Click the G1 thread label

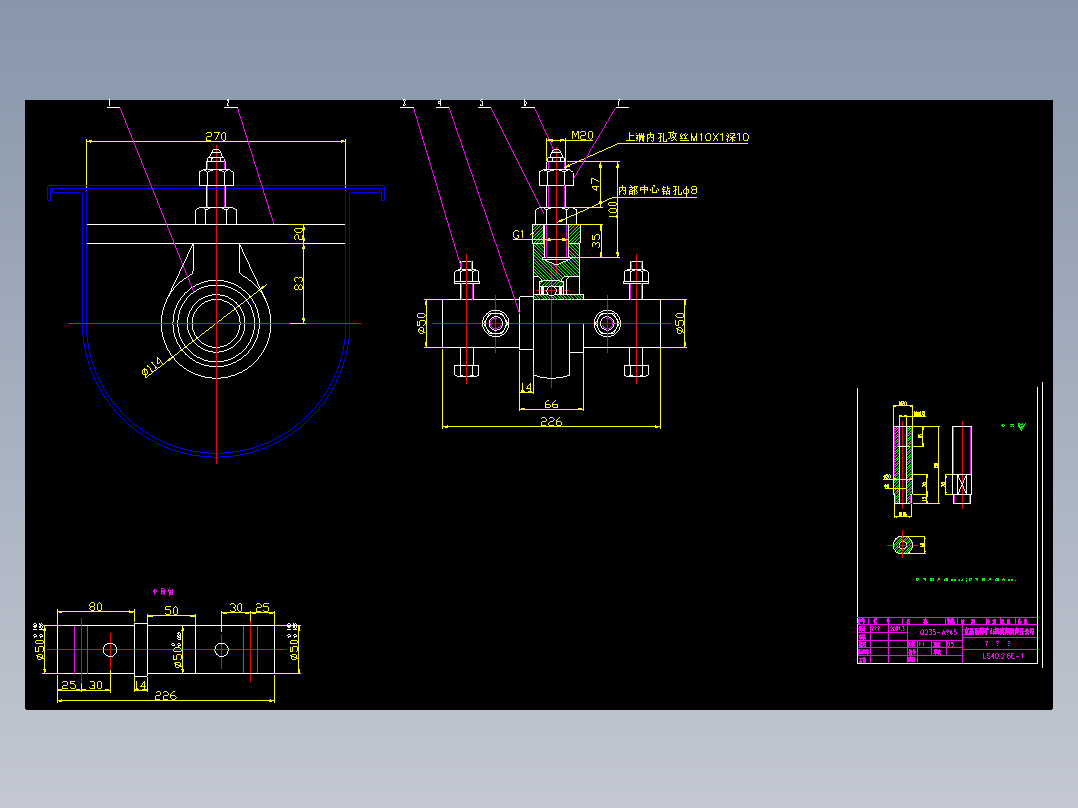click(519, 234)
